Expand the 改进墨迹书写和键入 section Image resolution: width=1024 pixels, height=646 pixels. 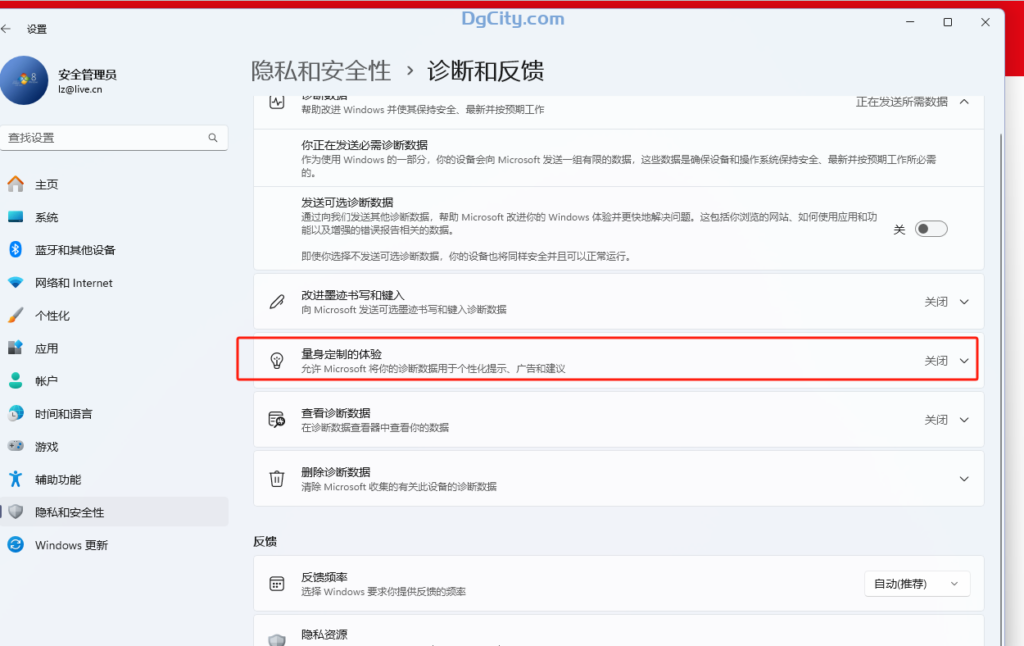click(x=963, y=301)
